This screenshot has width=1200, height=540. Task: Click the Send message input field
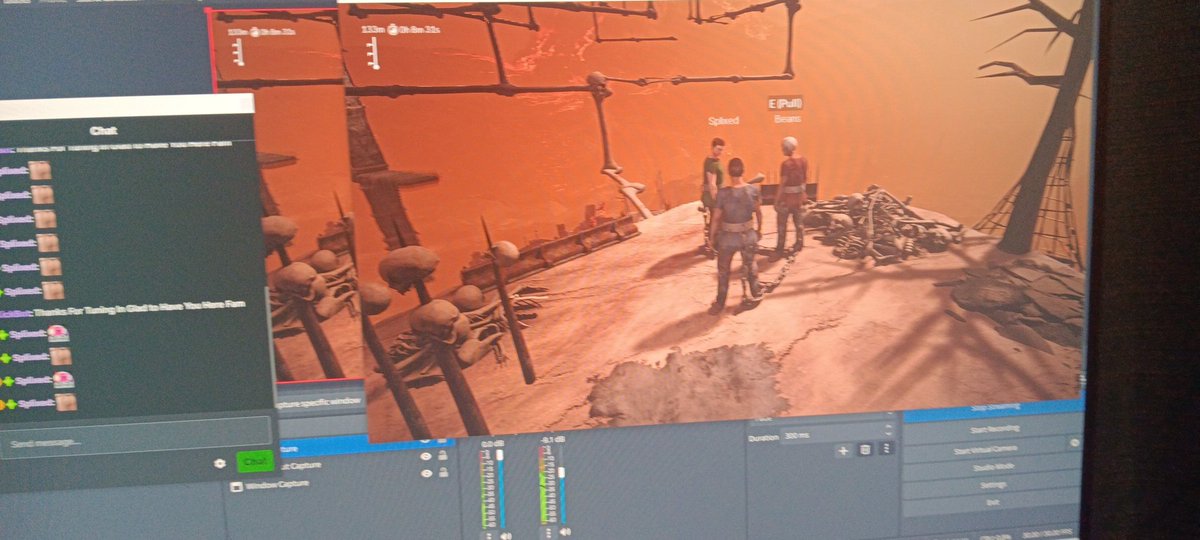coord(135,439)
